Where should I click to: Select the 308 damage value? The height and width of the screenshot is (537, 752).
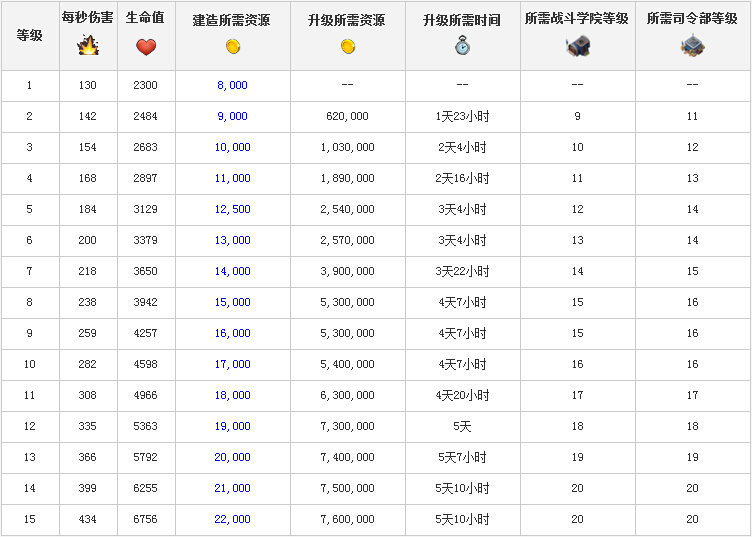click(x=88, y=396)
